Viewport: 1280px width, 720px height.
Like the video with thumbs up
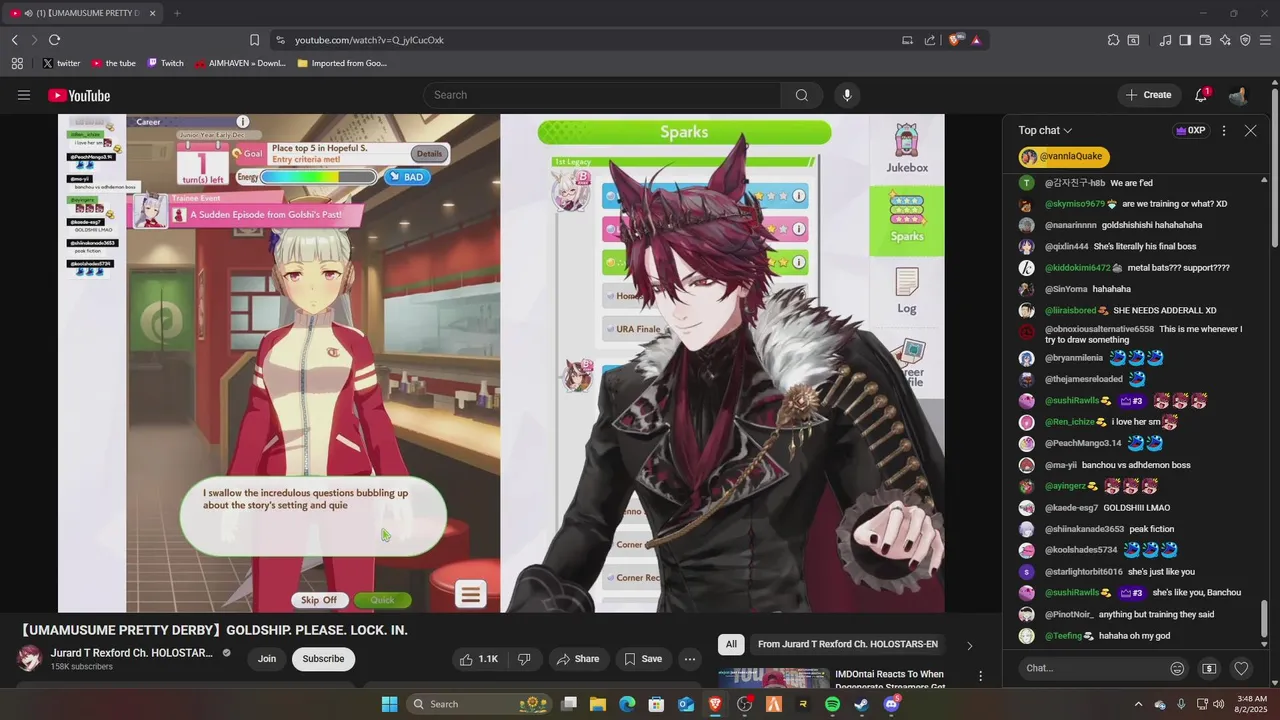478,659
